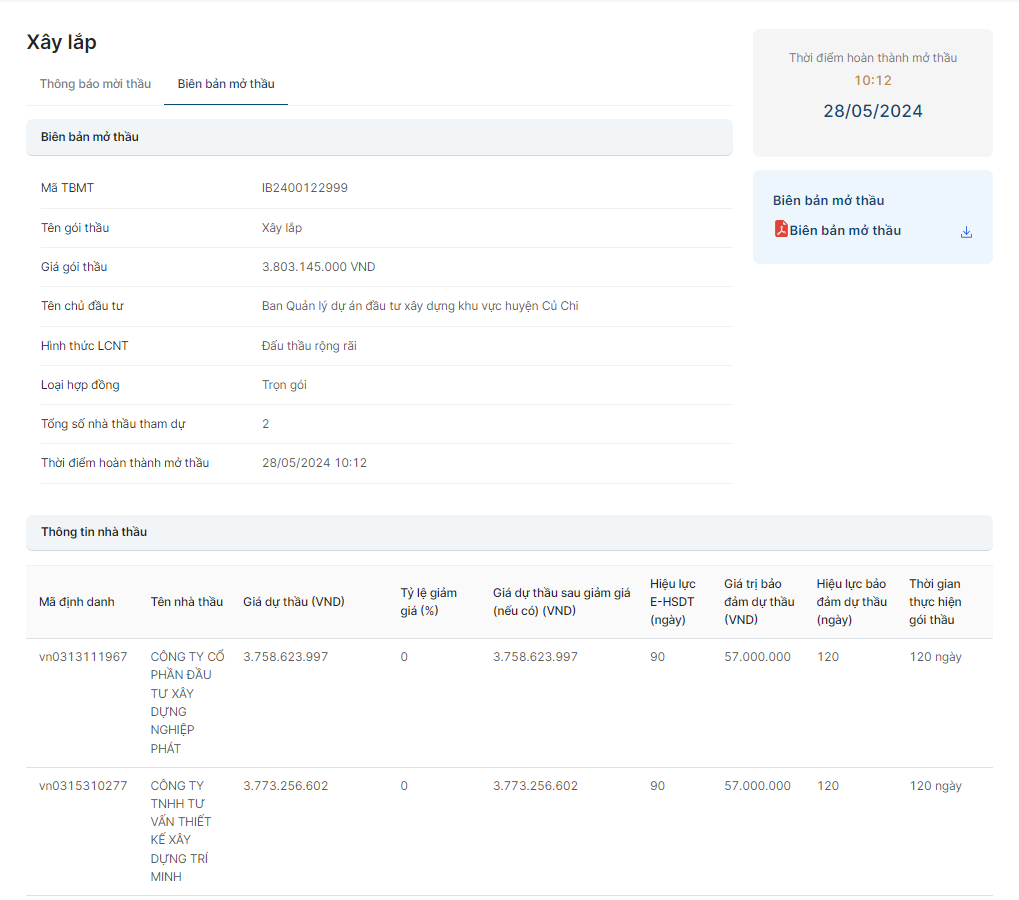Image resolution: width=1019 pixels, height=900 pixels.
Task: Select the Biên bản mở thầu tab
Action: pyautogui.click(x=226, y=84)
